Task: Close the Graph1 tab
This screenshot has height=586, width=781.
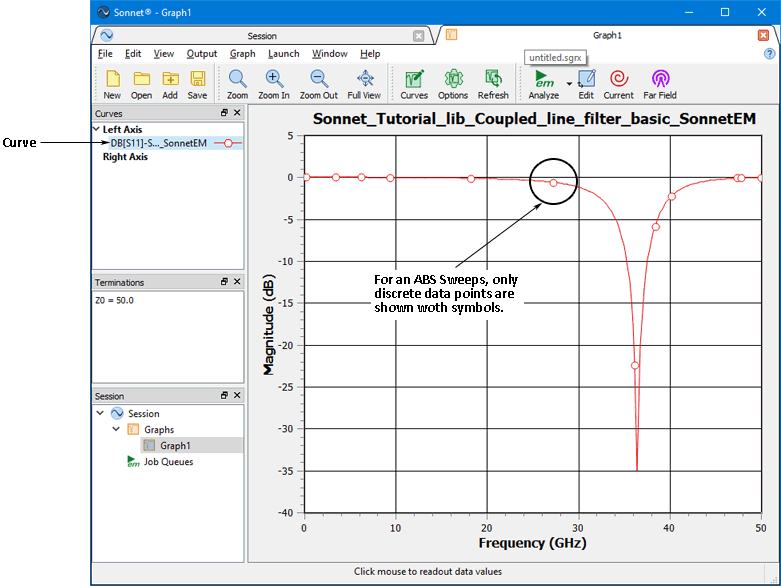Action: tap(763, 35)
